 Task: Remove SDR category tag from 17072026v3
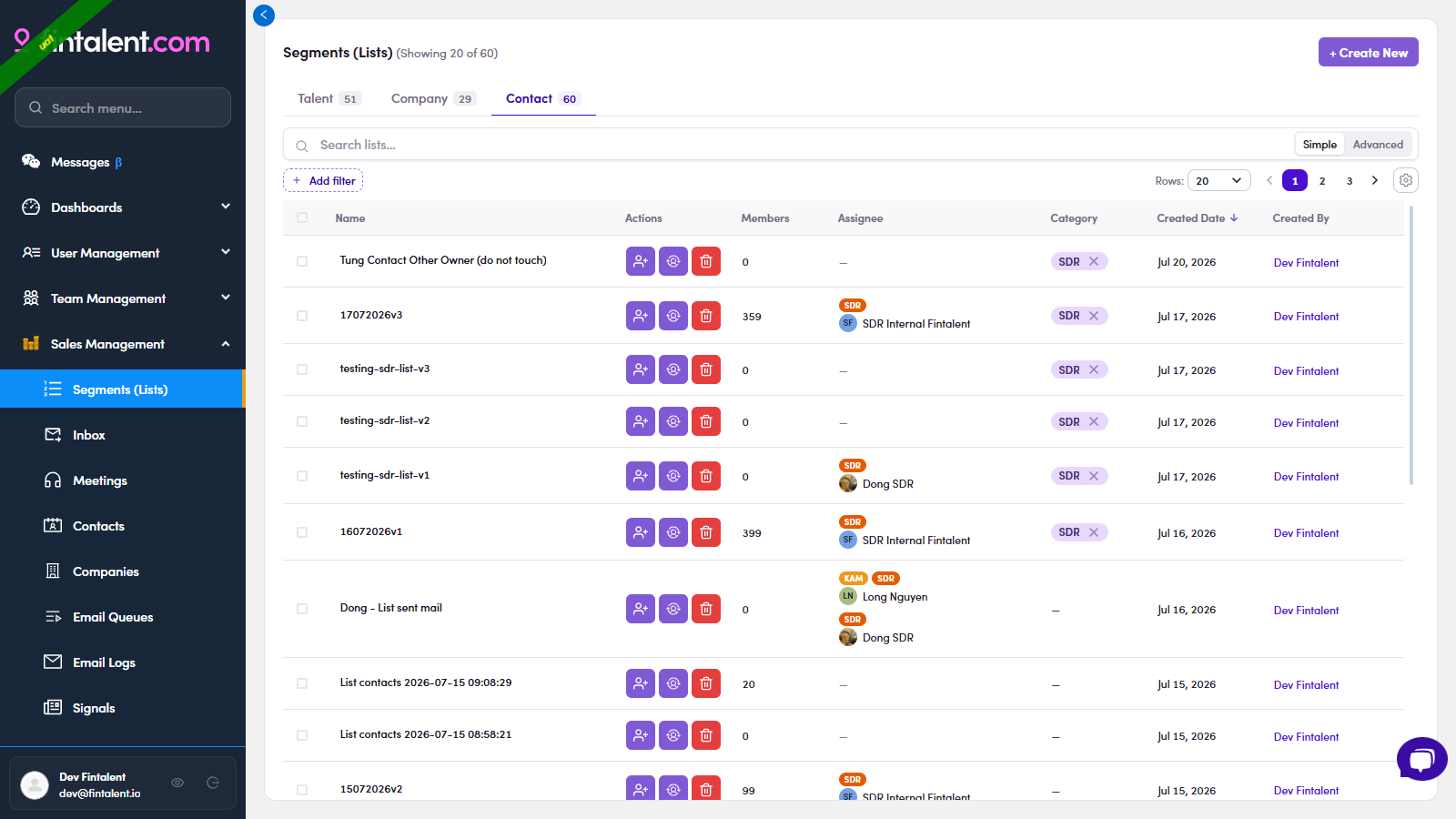(1094, 316)
